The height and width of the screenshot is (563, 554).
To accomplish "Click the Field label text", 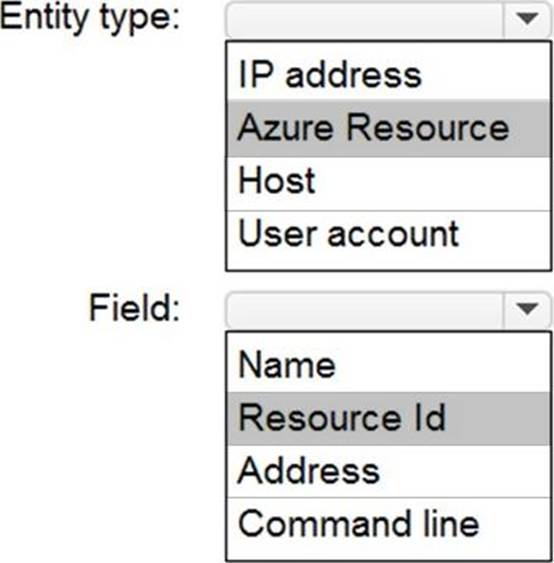I will [x=134, y=307].
